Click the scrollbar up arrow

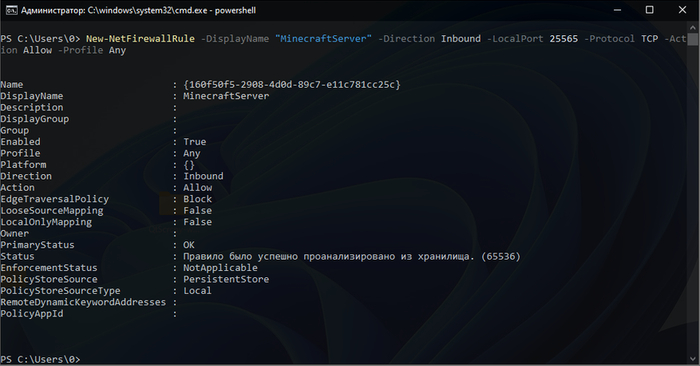point(692,26)
